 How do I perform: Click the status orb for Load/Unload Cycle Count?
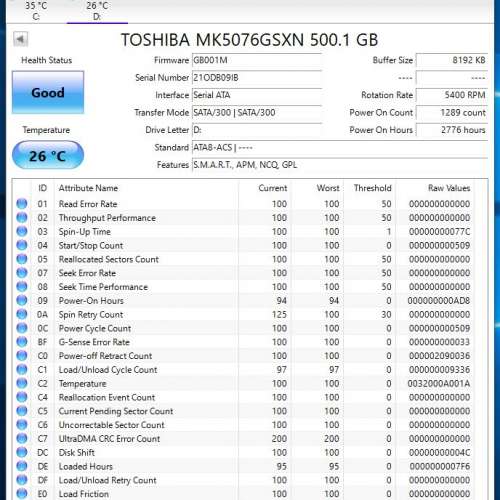22,369
